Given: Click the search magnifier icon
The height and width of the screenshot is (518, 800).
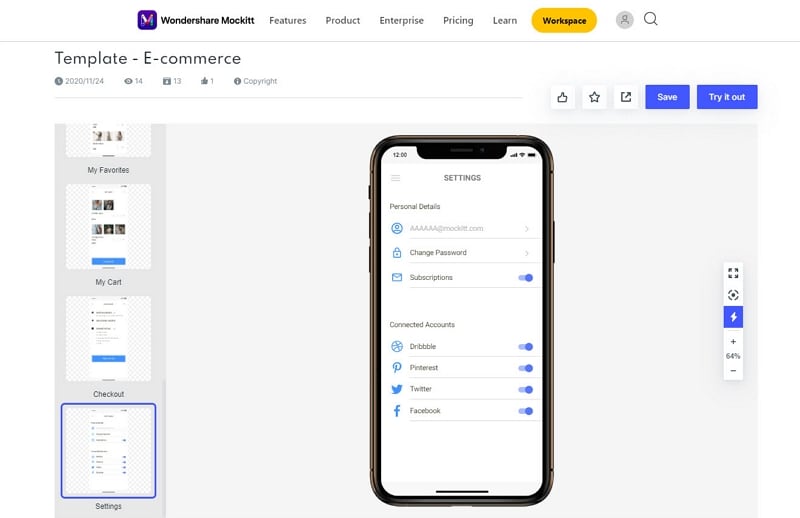Looking at the screenshot, I should [651, 19].
